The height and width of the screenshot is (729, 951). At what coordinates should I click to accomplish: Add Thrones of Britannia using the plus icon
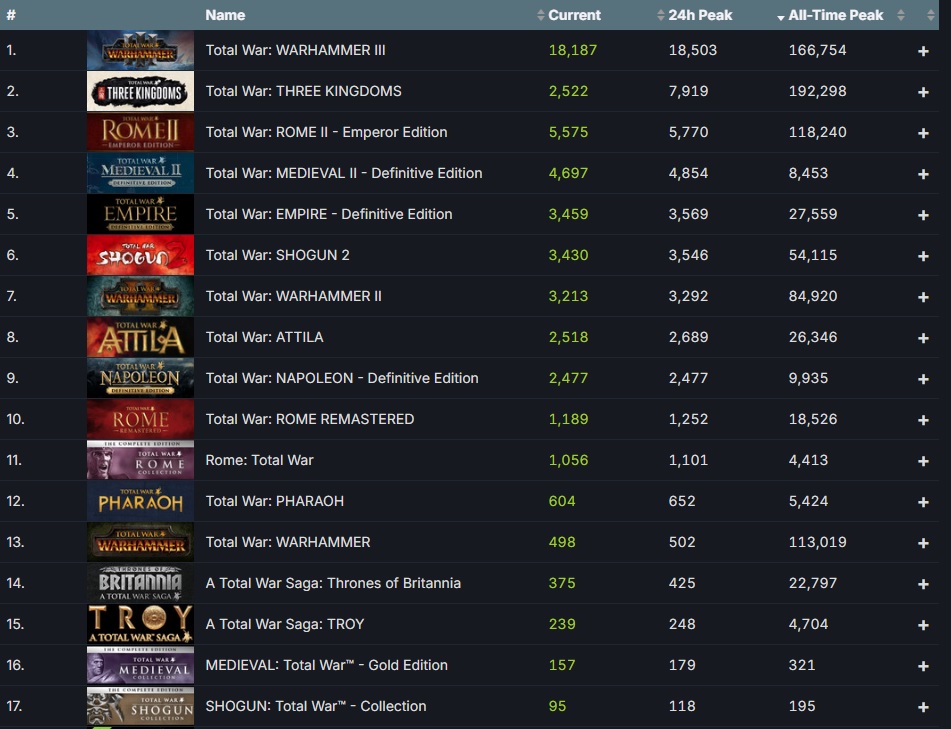tap(923, 584)
